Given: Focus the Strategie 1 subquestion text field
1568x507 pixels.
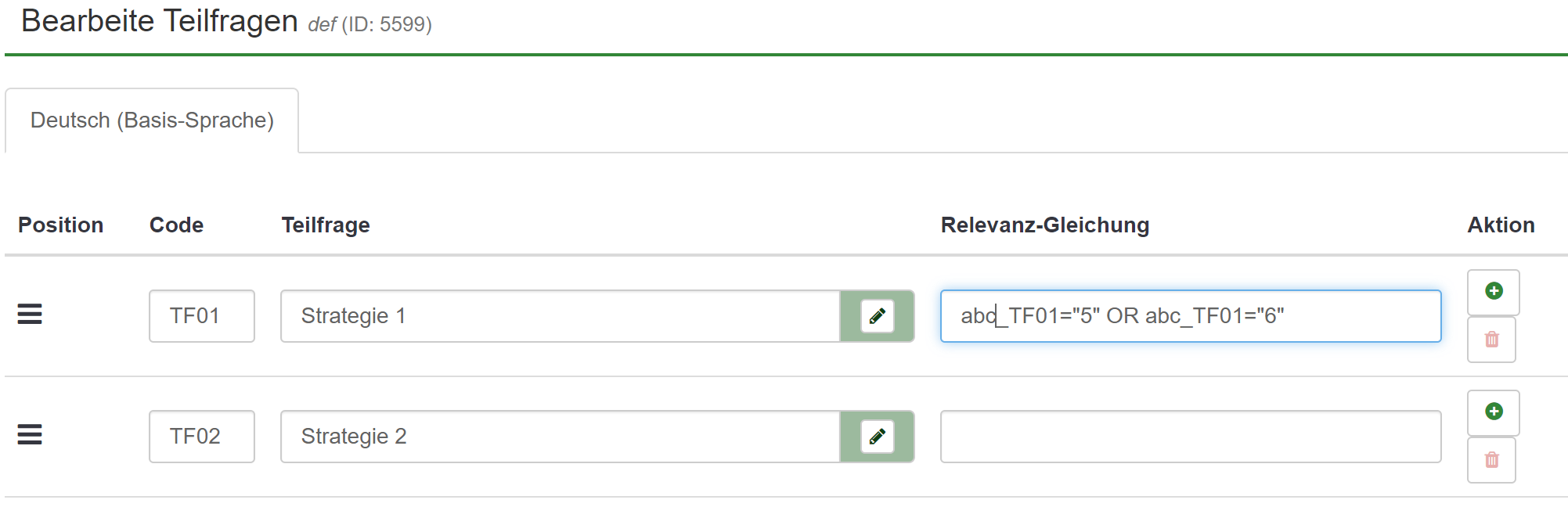Looking at the screenshot, I should click(x=560, y=316).
